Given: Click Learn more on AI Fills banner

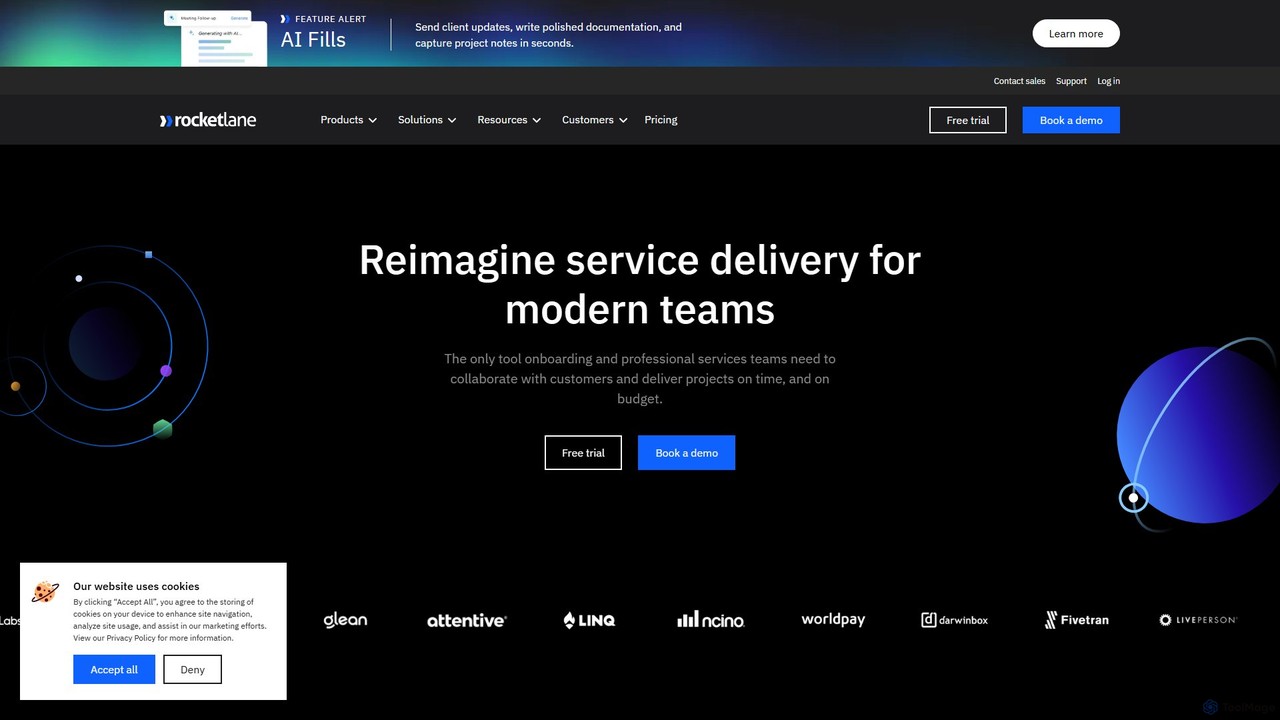Looking at the screenshot, I should pyautogui.click(x=1076, y=34).
